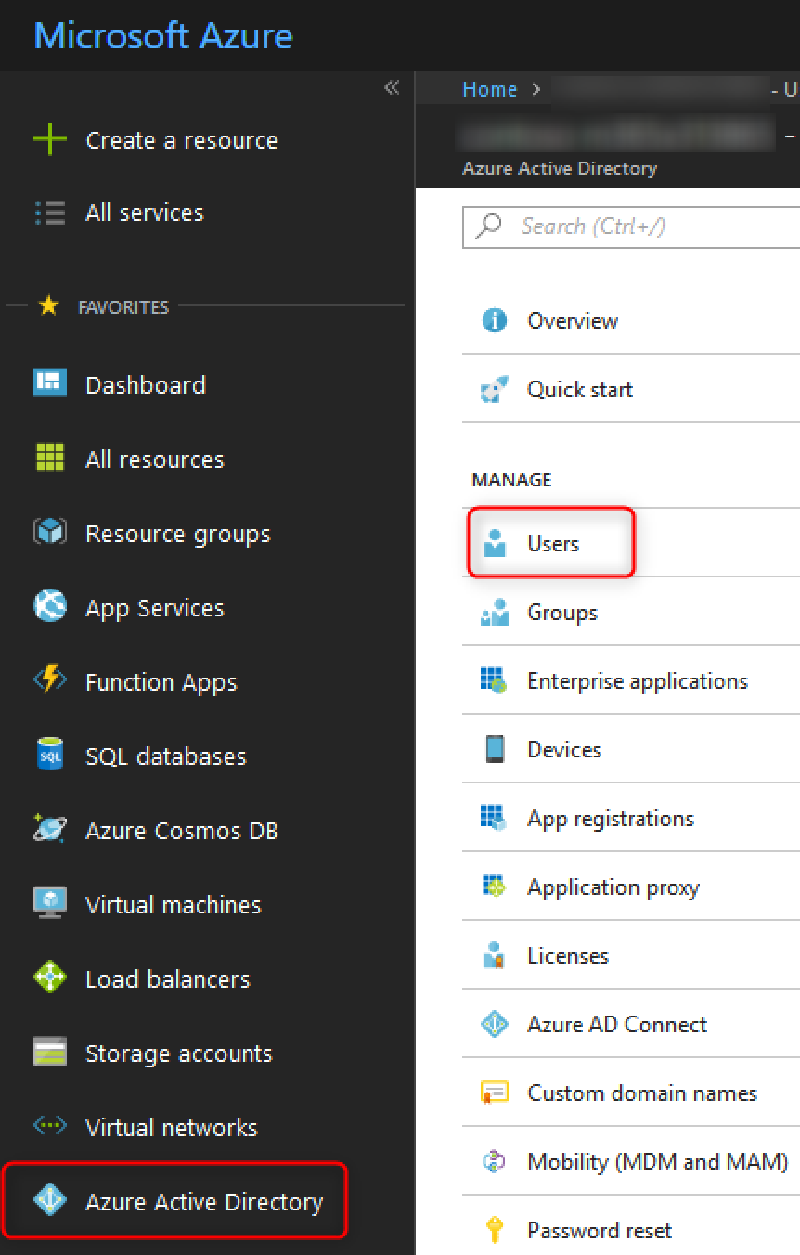Click the App Services label
Viewport: 800px width, 1255px height.
(x=155, y=608)
